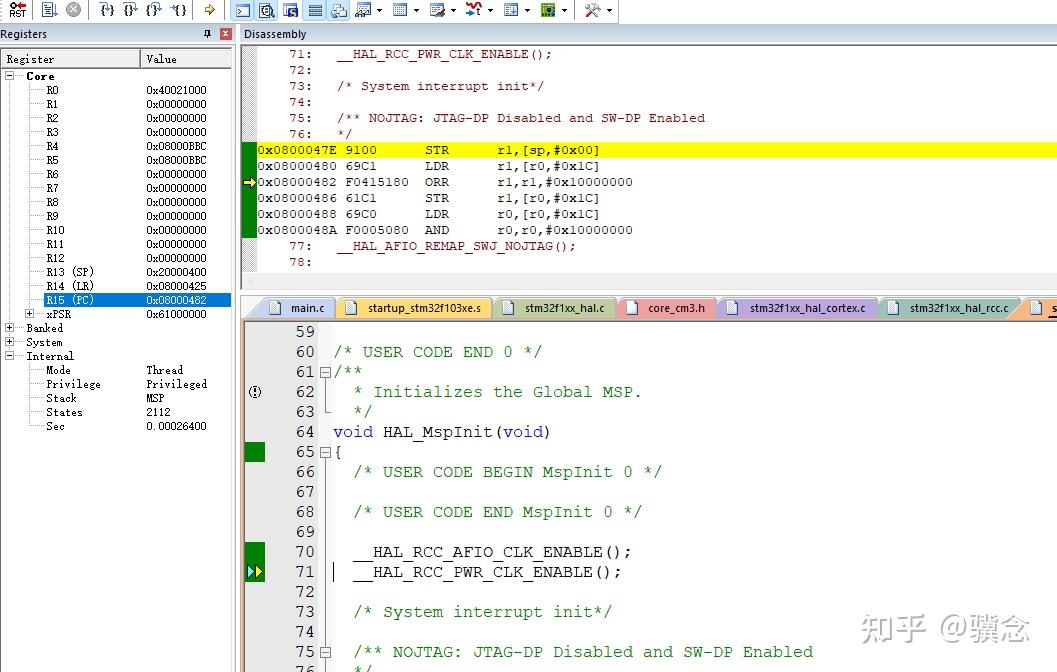Toggle the Command Window button
Image resolution: width=1057 pixels, height=672 pixels.
[242, 10]
